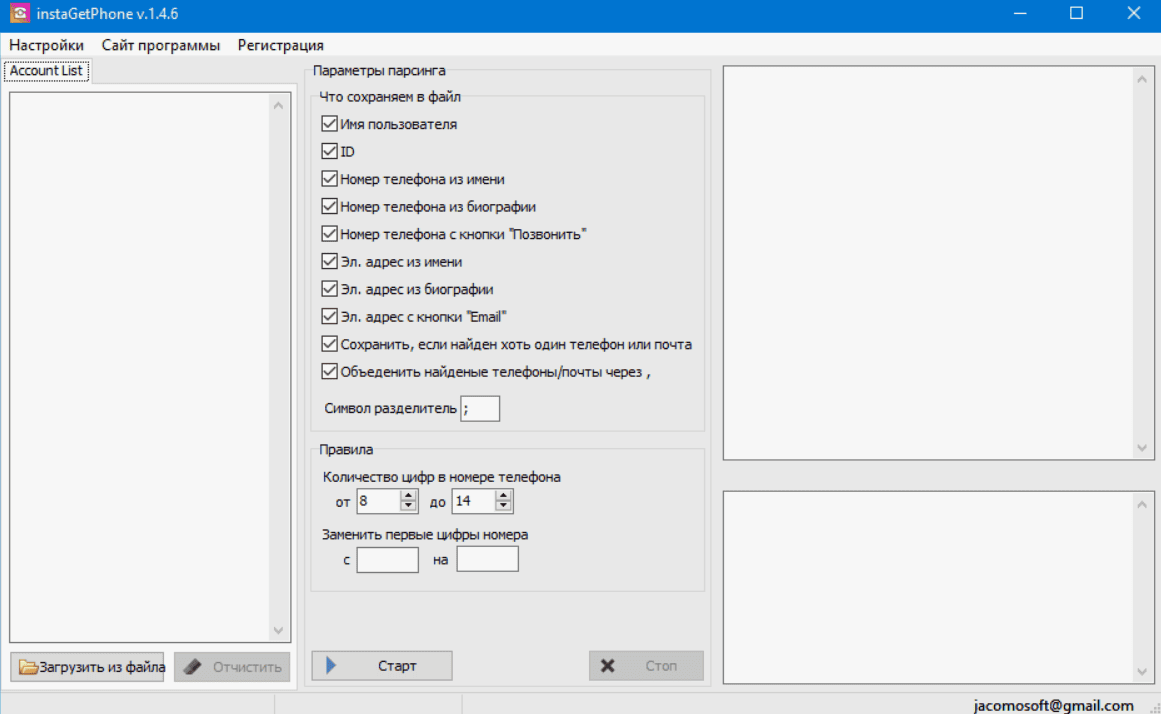This screenshot has height=714, width=1161.
Task: Click upper right panel scrollbar up arrow
Action: coord(1142,79)
